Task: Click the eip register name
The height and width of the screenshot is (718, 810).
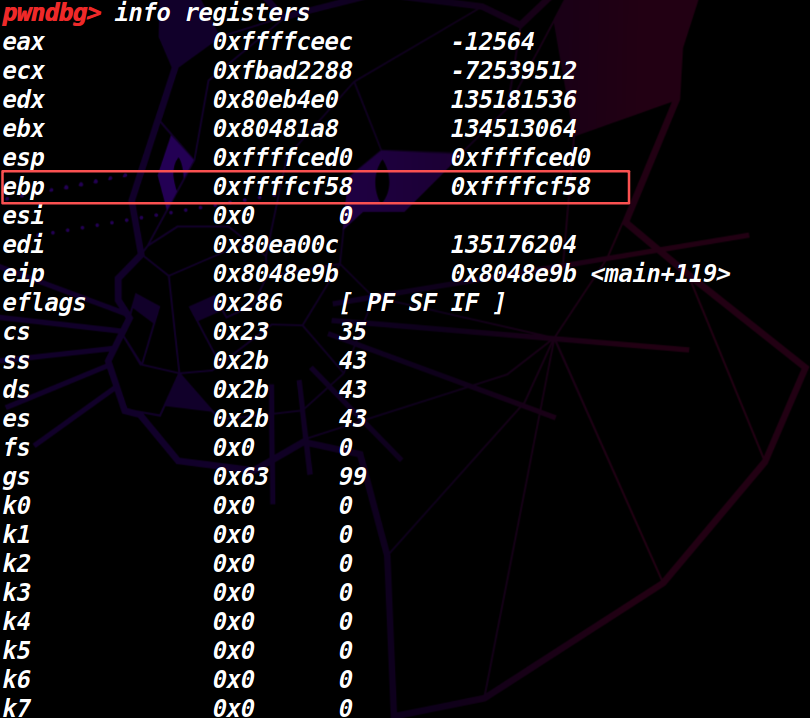Action: 23,274
